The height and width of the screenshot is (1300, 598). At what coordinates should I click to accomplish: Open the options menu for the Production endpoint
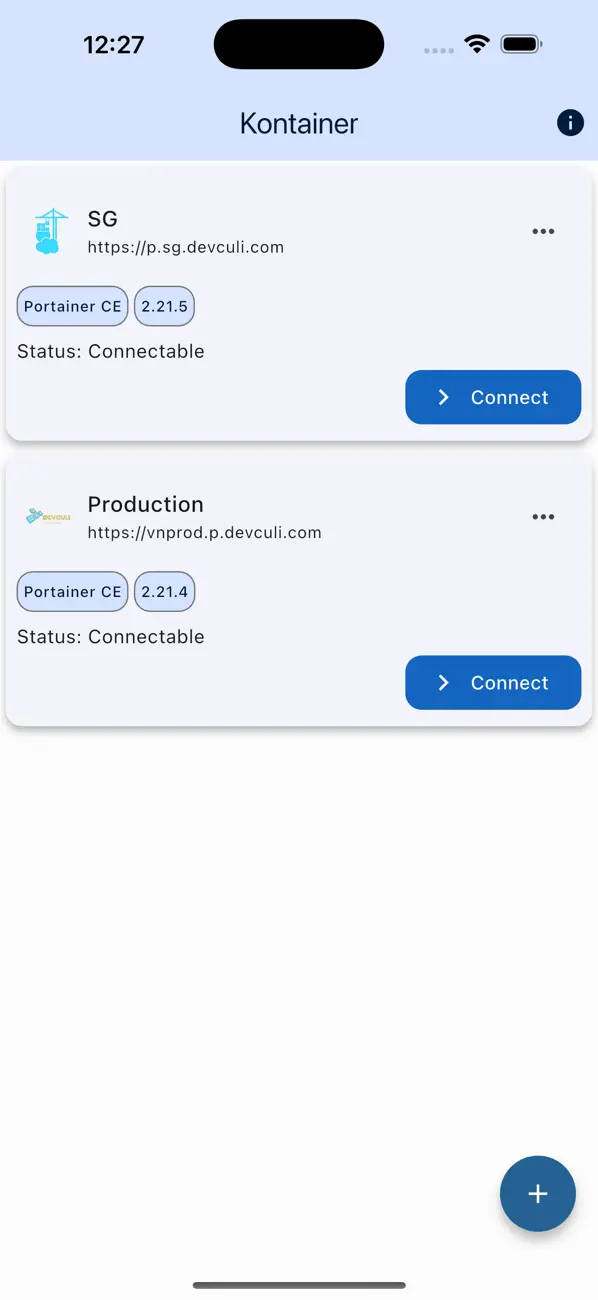tap(543, 516)
